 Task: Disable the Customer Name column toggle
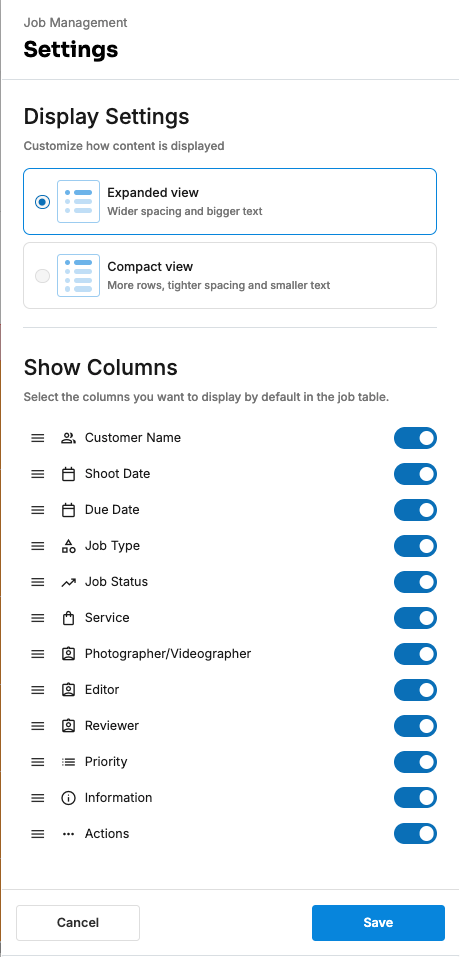click(415, 438)
